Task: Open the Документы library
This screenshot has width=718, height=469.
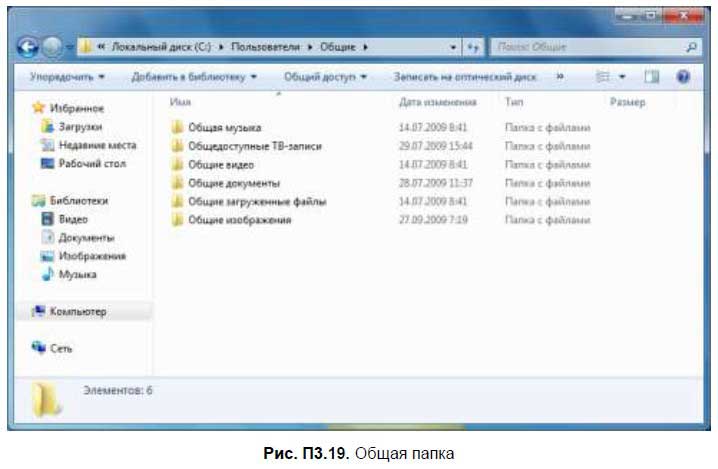Action: point(87,238)
